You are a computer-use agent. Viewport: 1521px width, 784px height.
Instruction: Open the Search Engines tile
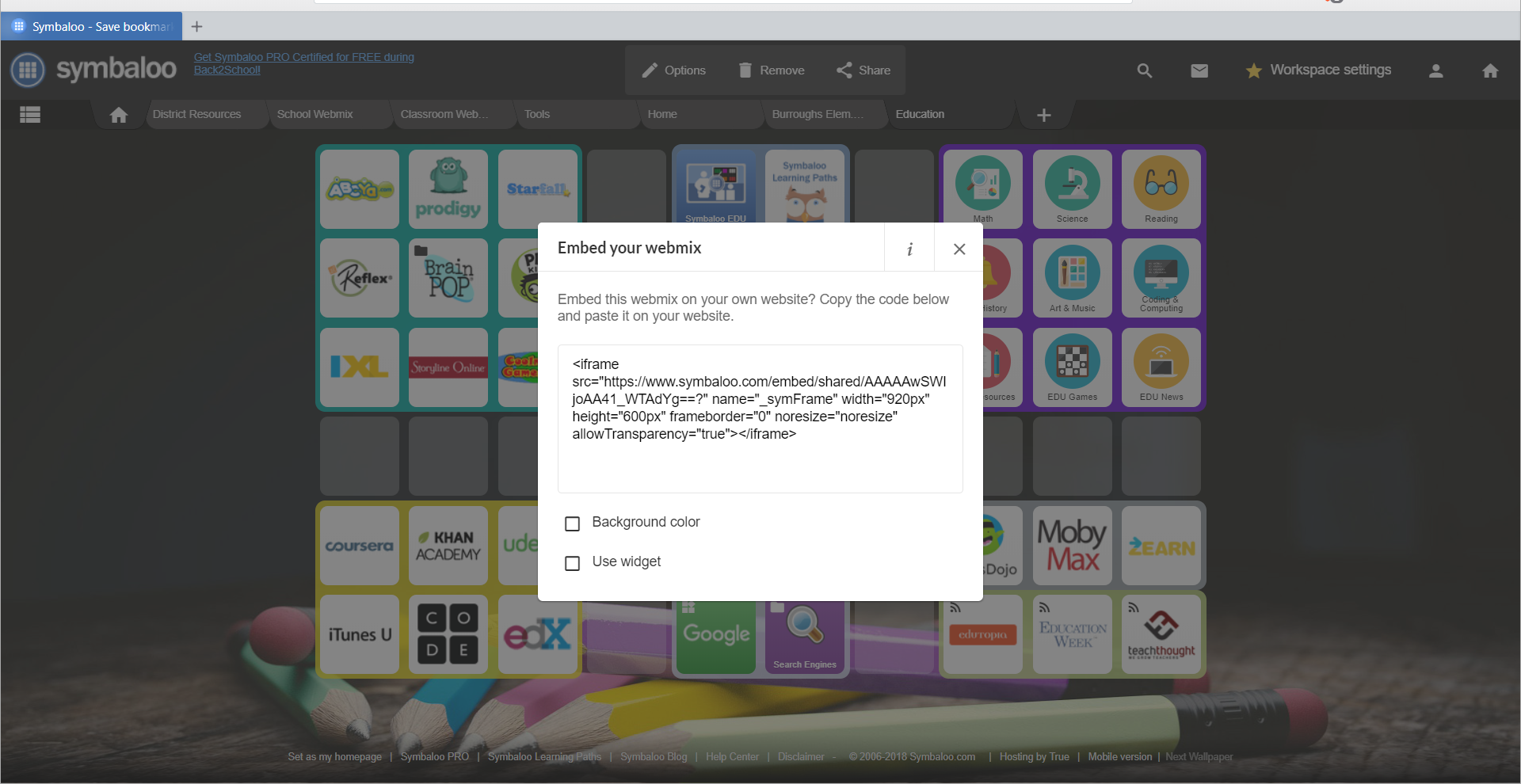(x=805, y=637)
